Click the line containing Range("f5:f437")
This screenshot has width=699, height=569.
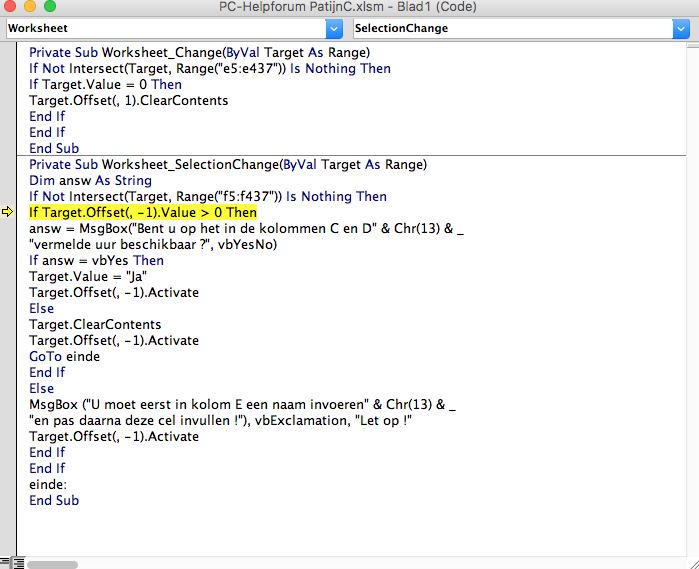coord(208,197)
